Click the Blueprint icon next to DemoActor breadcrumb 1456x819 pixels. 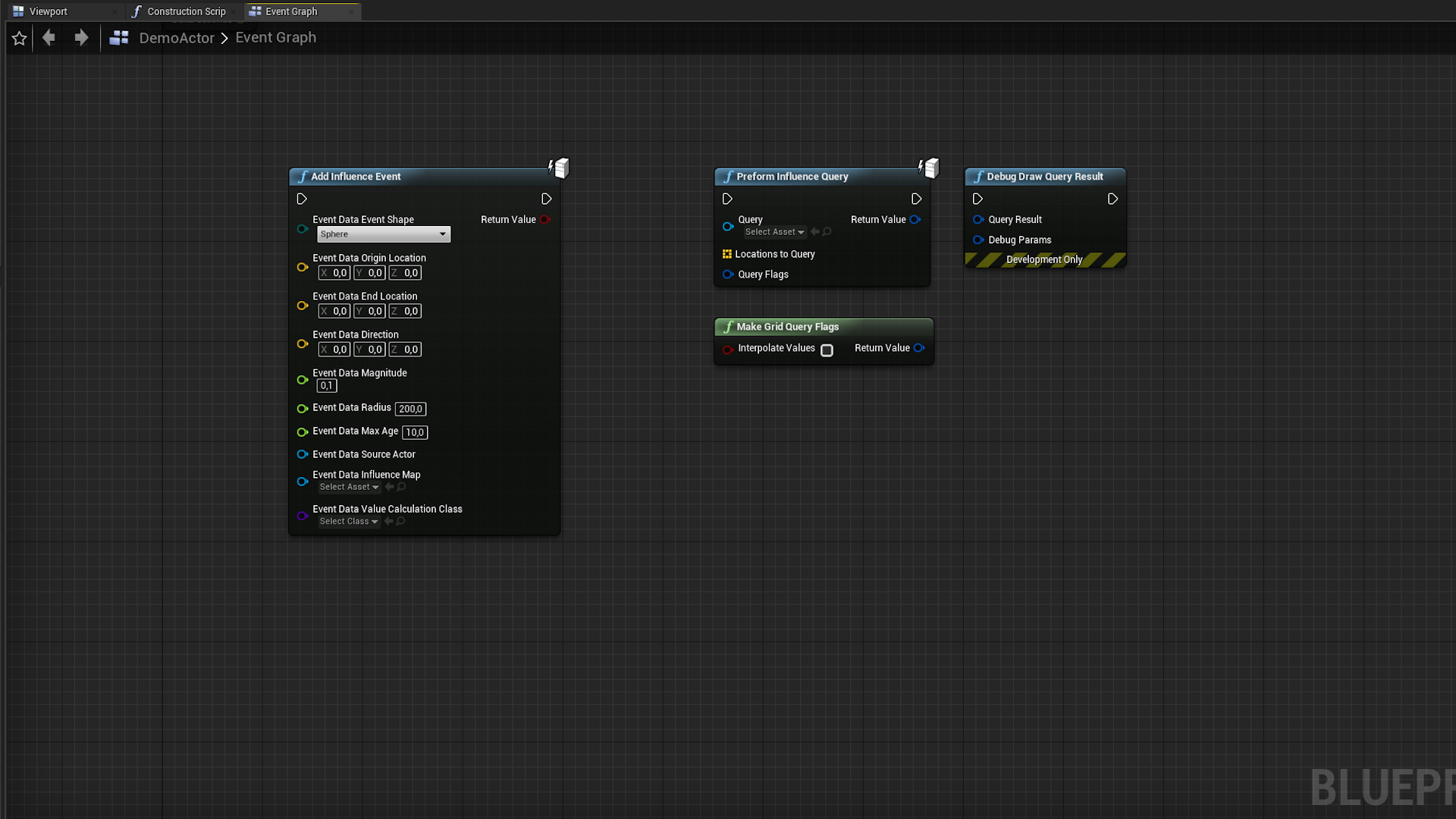click(119, 37)
